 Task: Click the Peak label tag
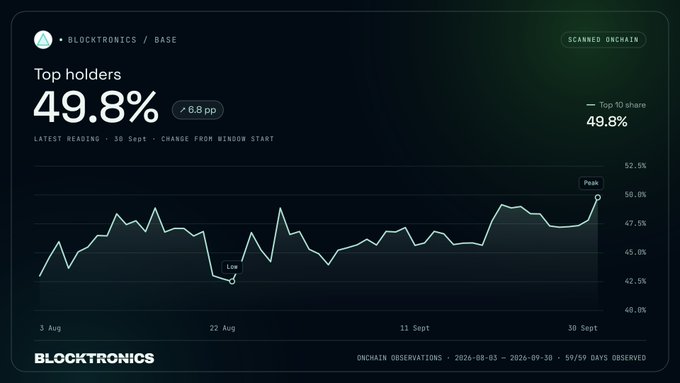coord(591,183)
